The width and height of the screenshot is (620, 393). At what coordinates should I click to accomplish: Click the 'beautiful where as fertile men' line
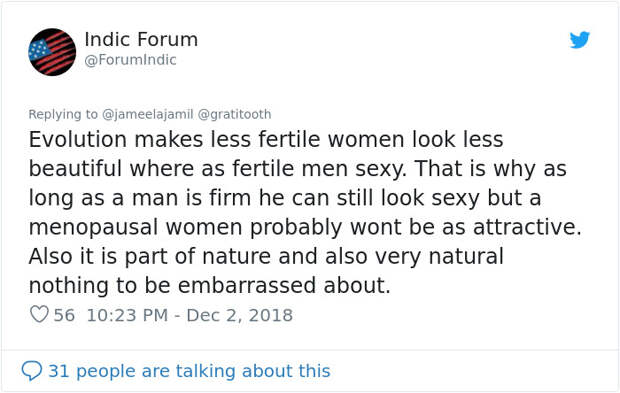click(x=297, y=168)
